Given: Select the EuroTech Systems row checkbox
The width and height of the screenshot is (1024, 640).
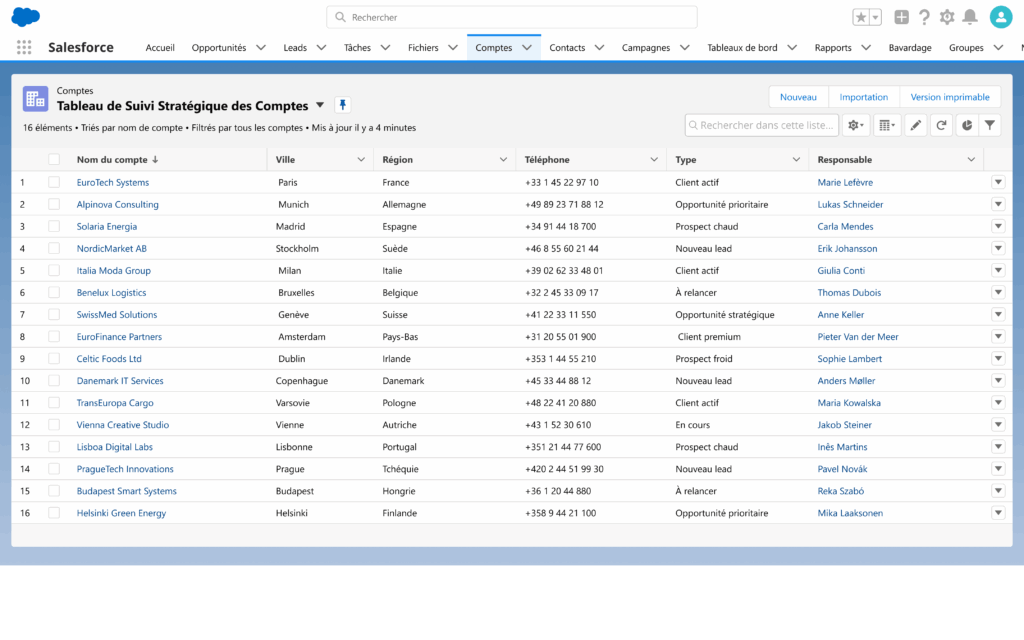Looking at the screenshot, I should (54, 182).
